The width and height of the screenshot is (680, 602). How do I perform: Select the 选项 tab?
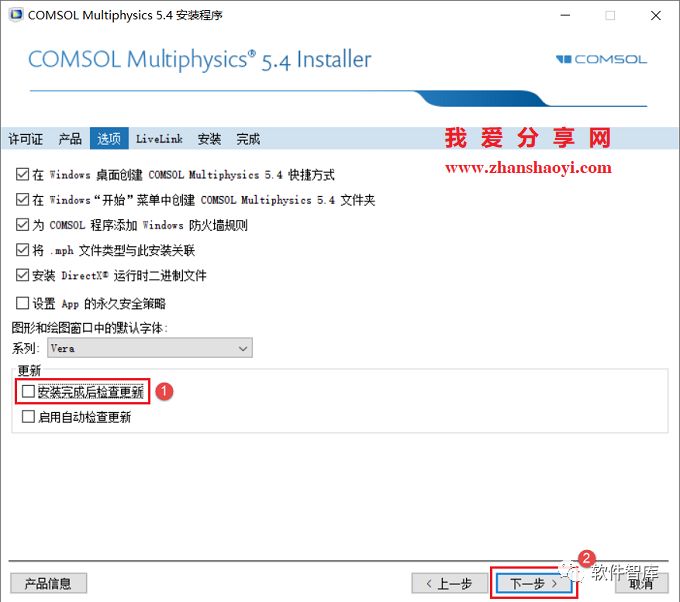109,138
